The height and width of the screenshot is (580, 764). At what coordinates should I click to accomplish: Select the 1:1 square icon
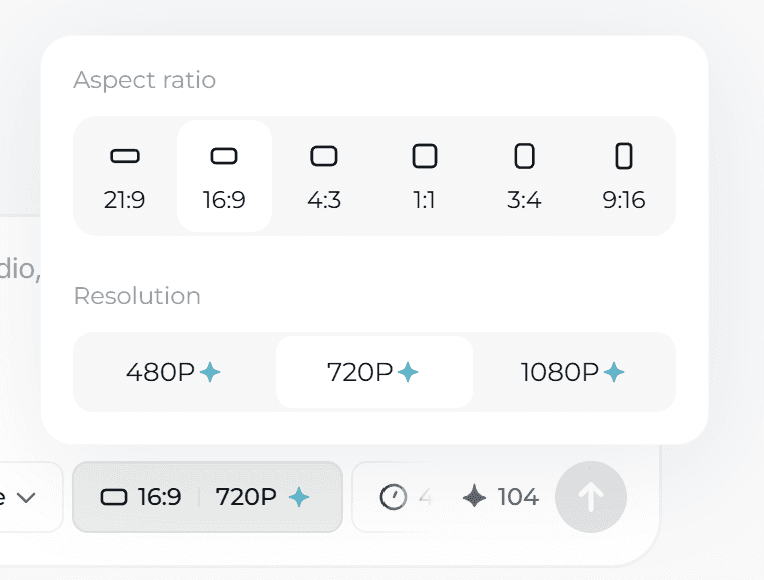[x=424, y=156]
